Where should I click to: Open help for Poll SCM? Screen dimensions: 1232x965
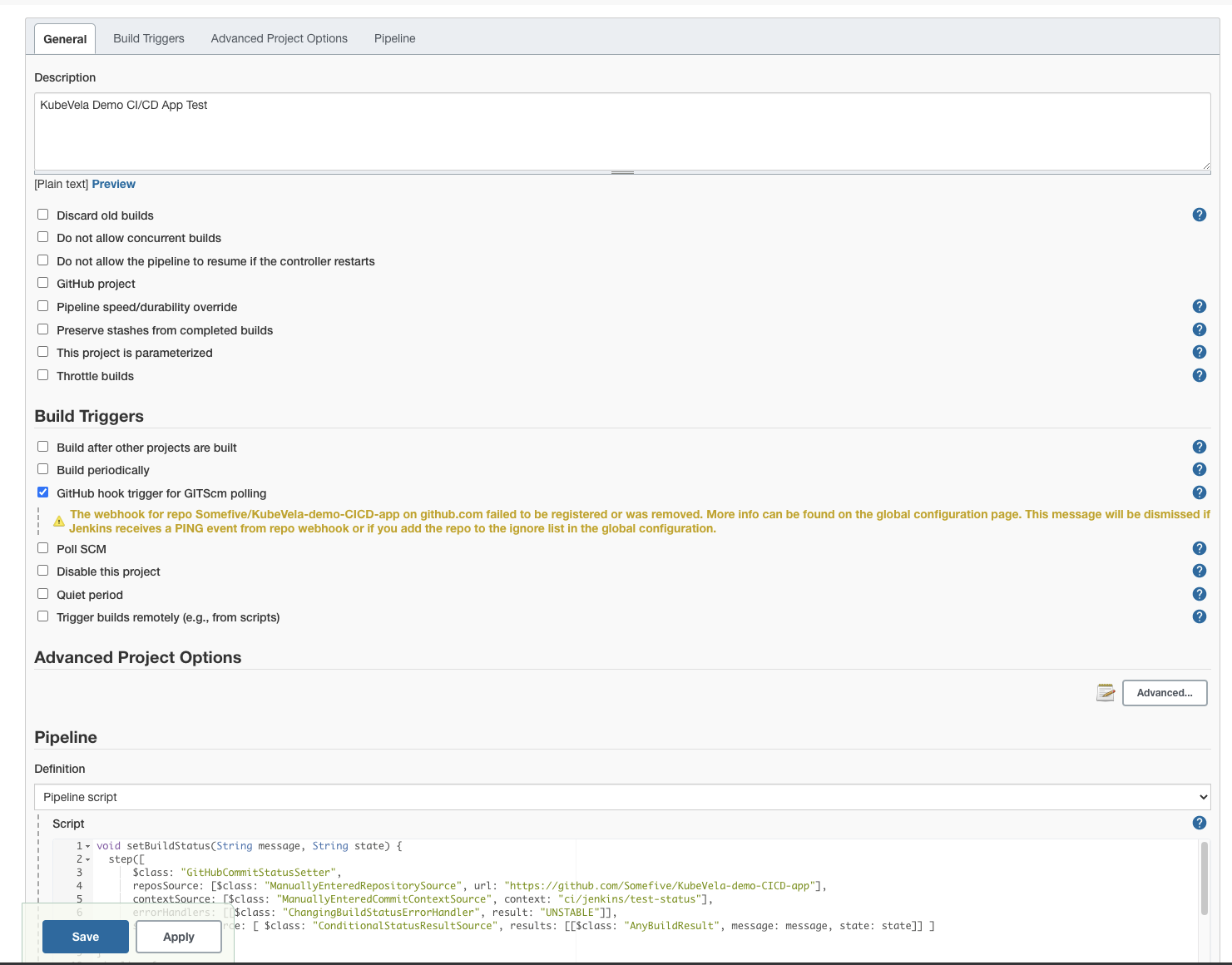coord(1199,548)
